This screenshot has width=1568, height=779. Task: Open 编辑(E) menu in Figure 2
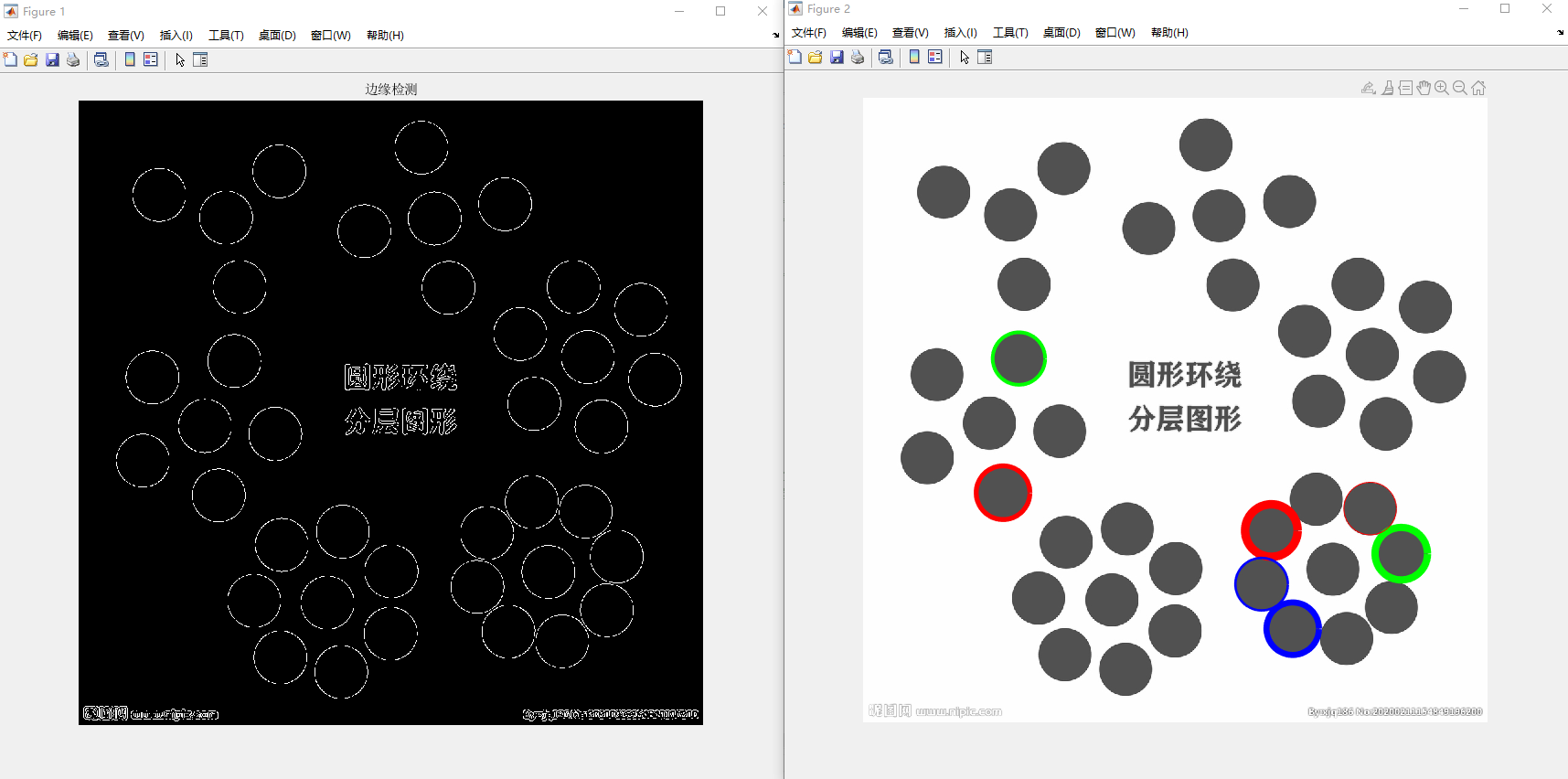click(x=859, y=33)
